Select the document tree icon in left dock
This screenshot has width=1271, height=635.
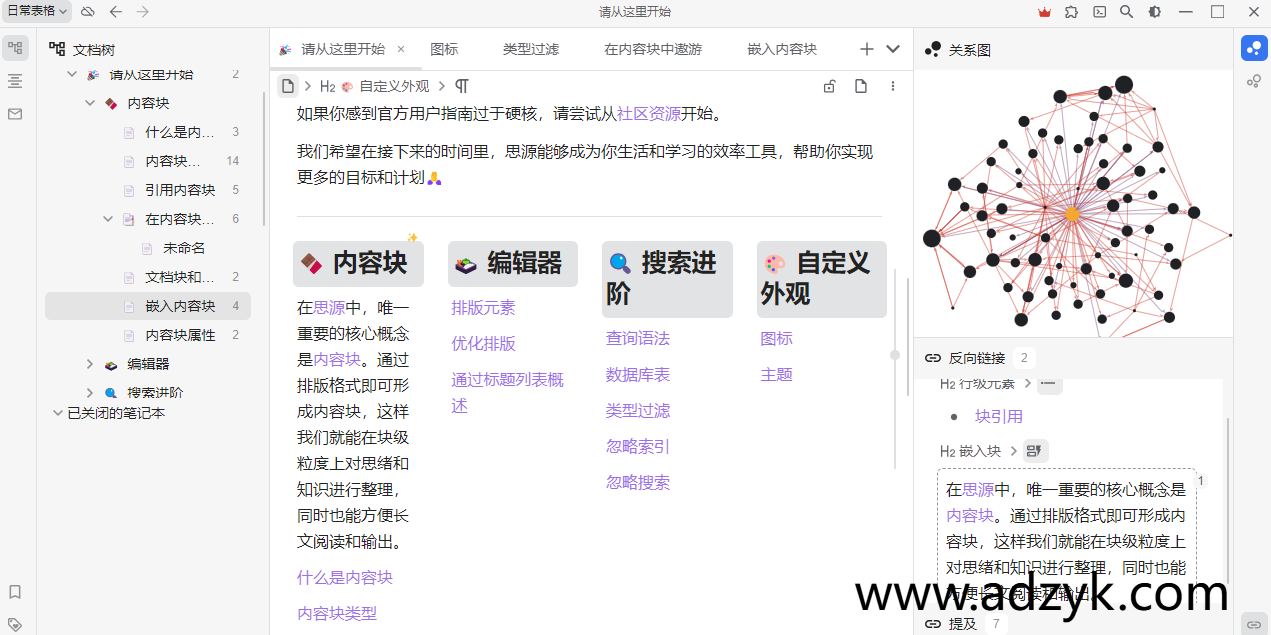[x=15, y=46]
